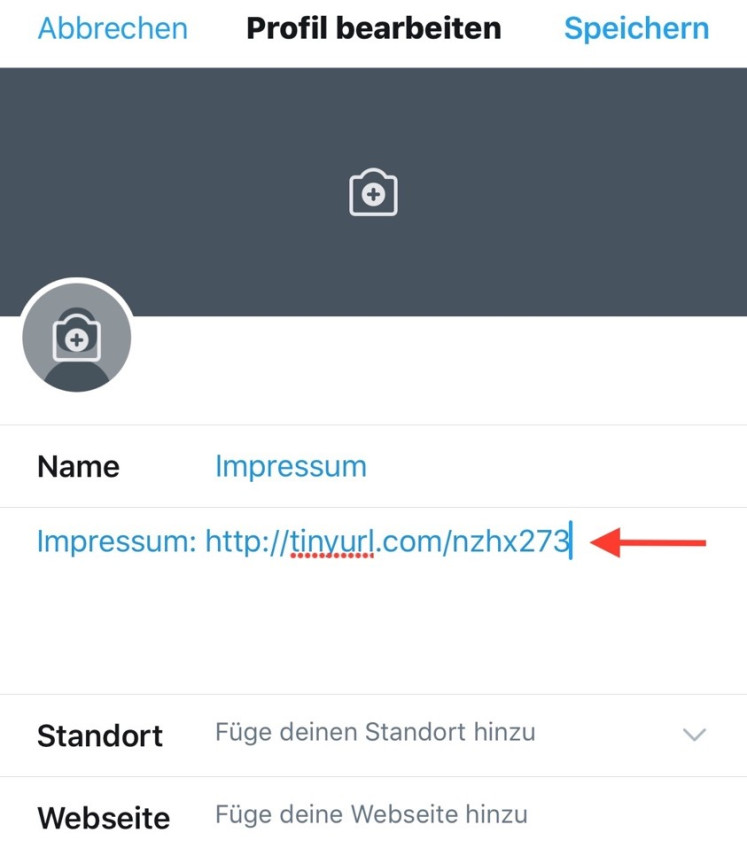Click the 'Profil bearbeiten' title
747x856 pixels.
pyautogui.click(x=374, y=28)
